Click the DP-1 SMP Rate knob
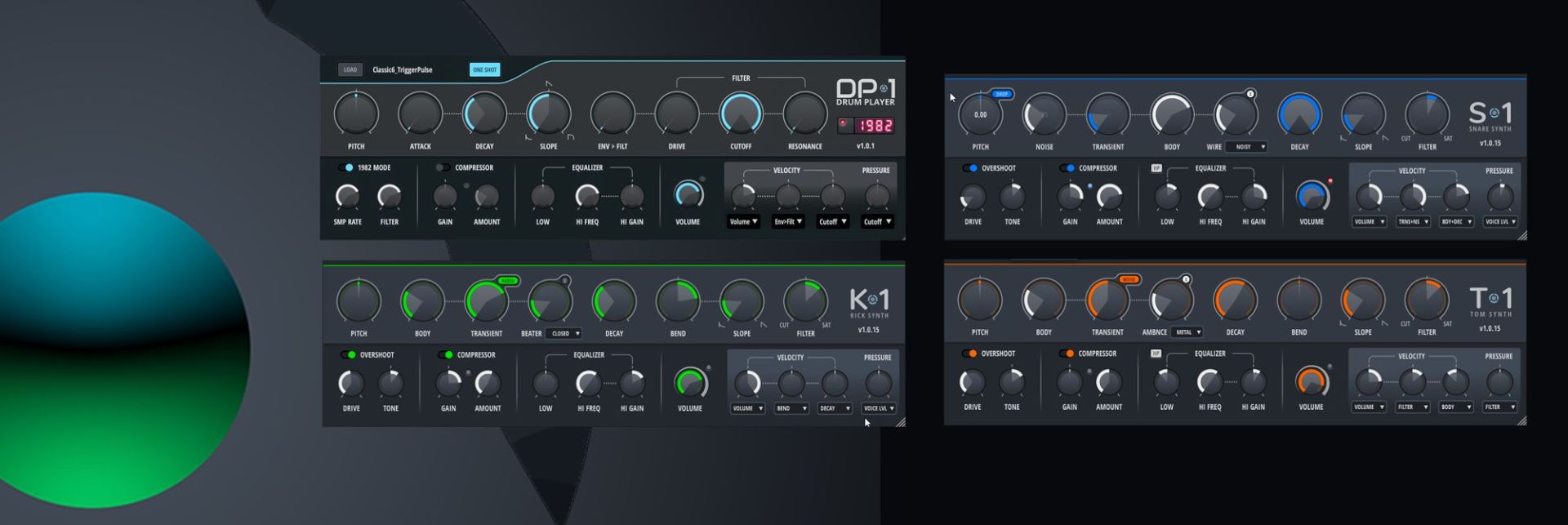Screen dimensions: 1568x525 coord(348,197)
